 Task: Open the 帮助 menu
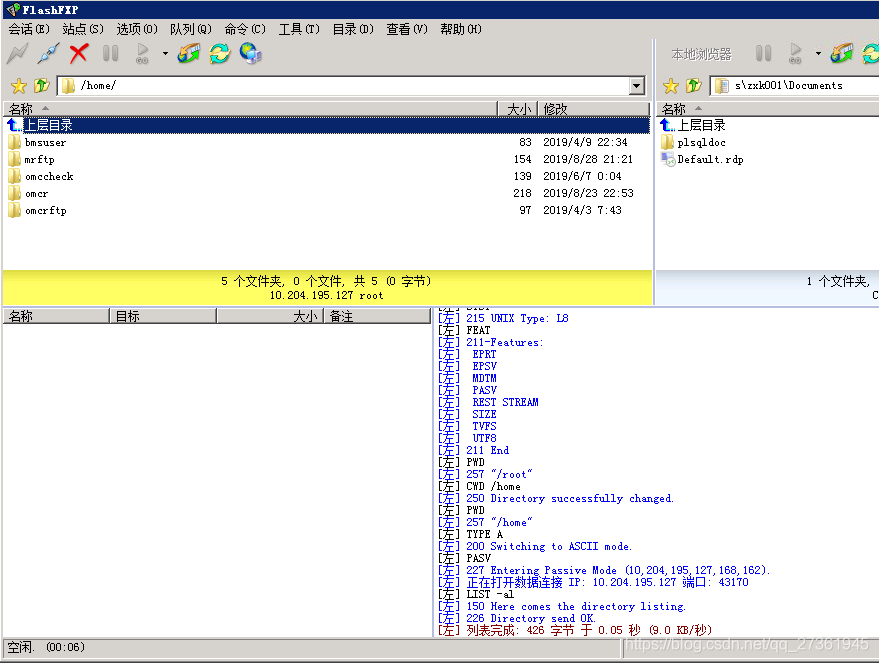pos(461,29)
